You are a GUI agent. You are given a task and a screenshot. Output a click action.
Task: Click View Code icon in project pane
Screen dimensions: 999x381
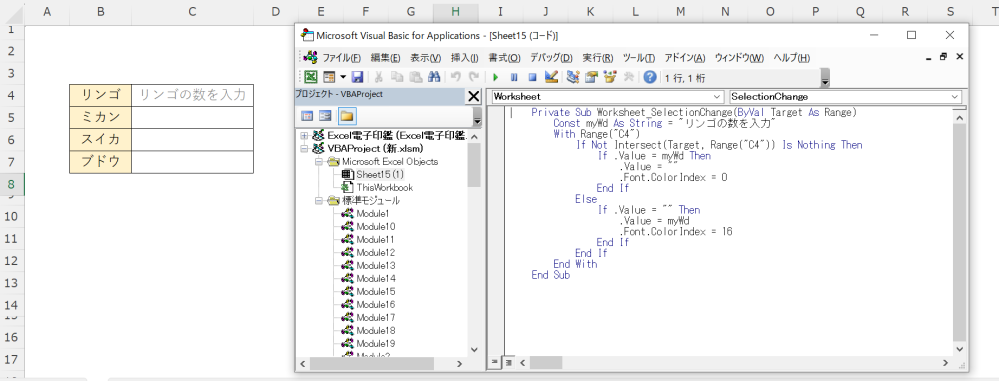pos(307,116)
